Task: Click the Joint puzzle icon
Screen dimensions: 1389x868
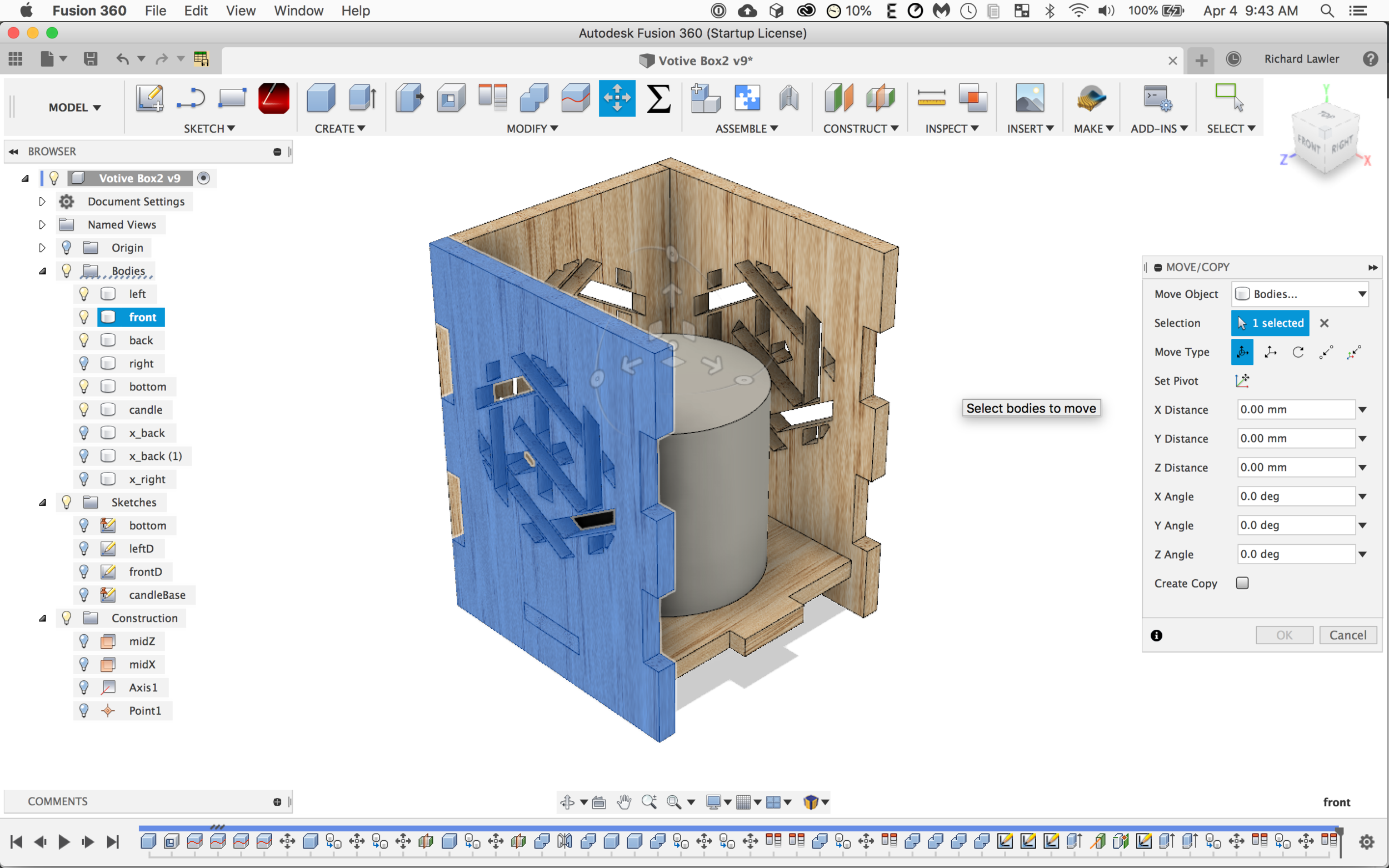Action: (747, 98)
